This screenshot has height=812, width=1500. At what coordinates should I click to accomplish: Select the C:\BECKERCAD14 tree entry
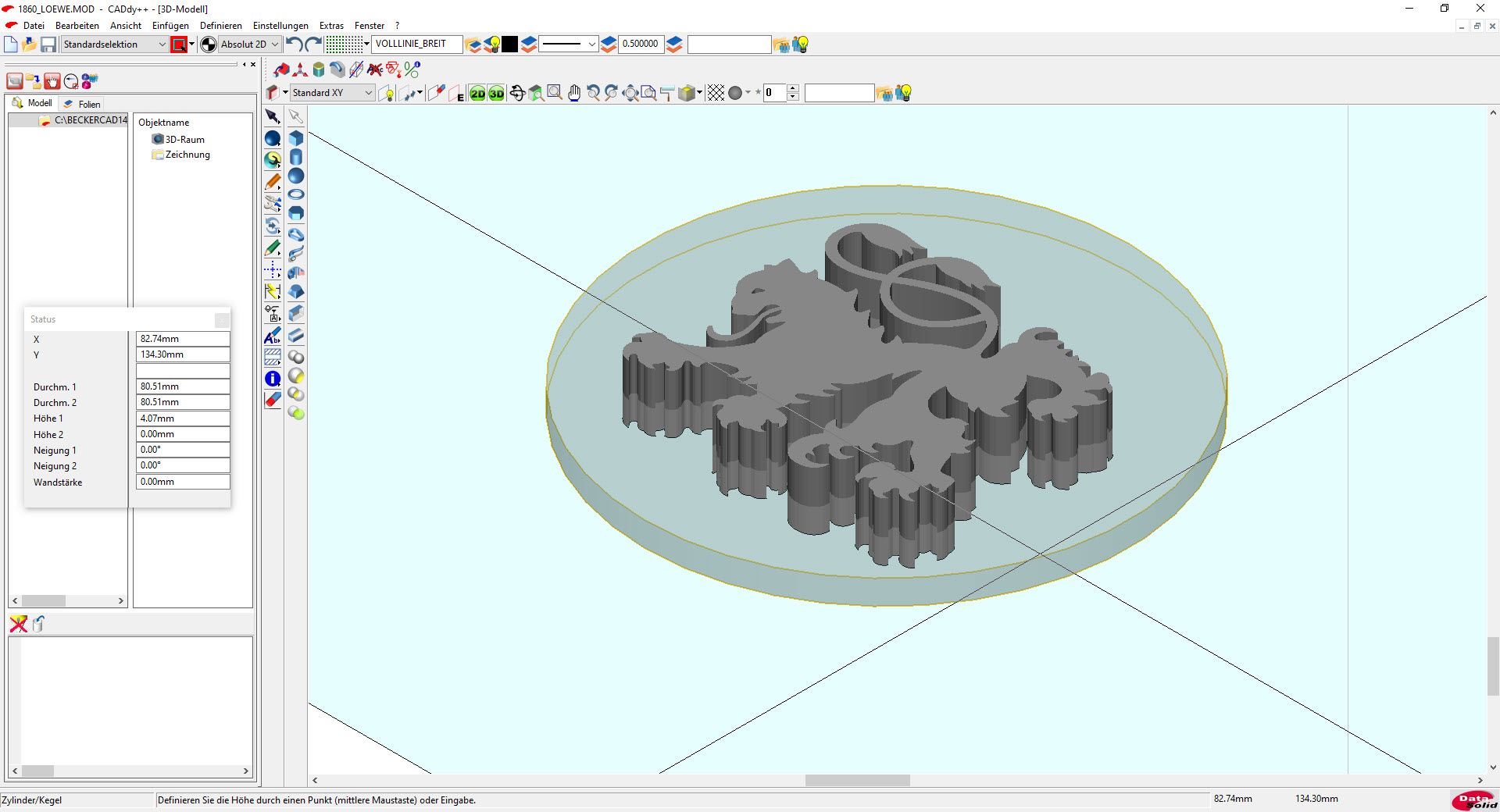pyautogui.click(x=83, y=120)
